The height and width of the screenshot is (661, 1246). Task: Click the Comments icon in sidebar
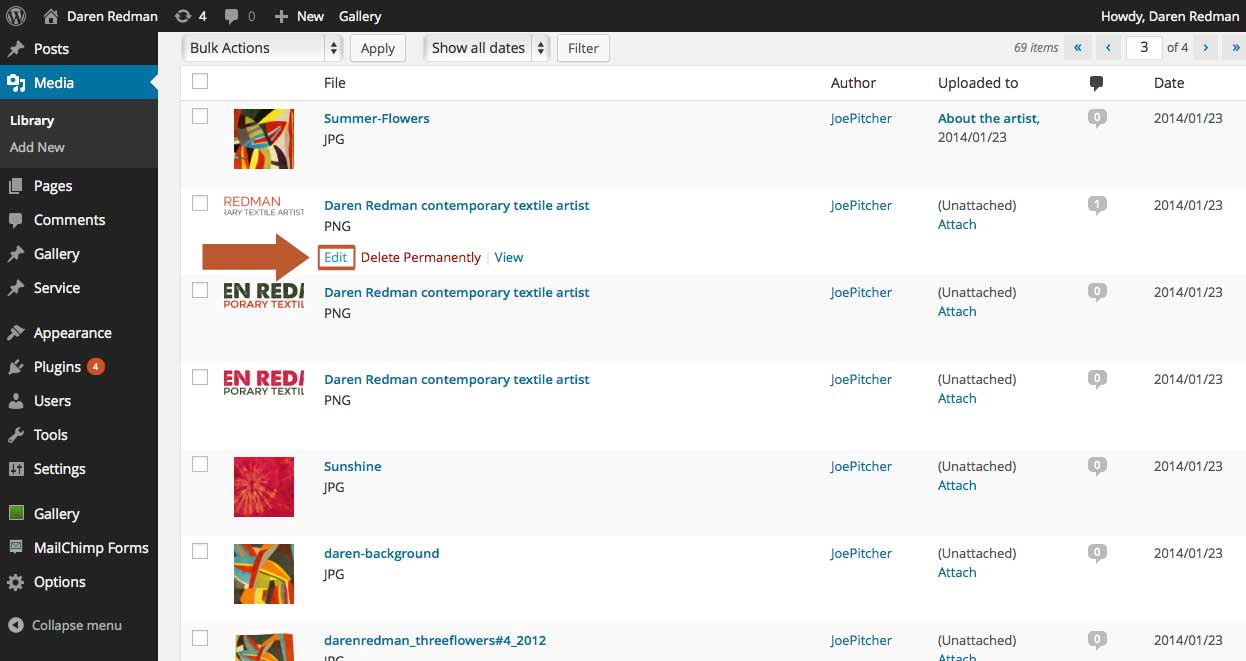click(16, 220)
